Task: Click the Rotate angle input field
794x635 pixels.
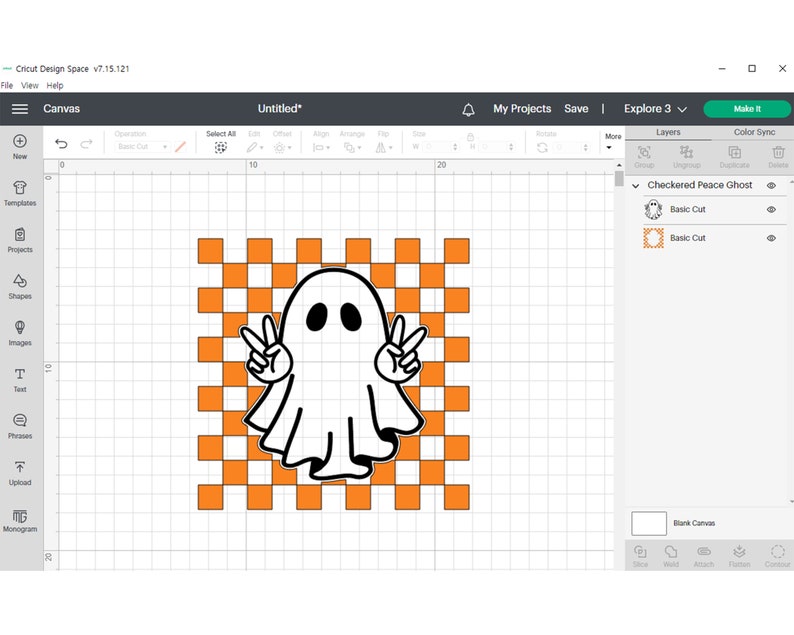Action: [568, 147]
